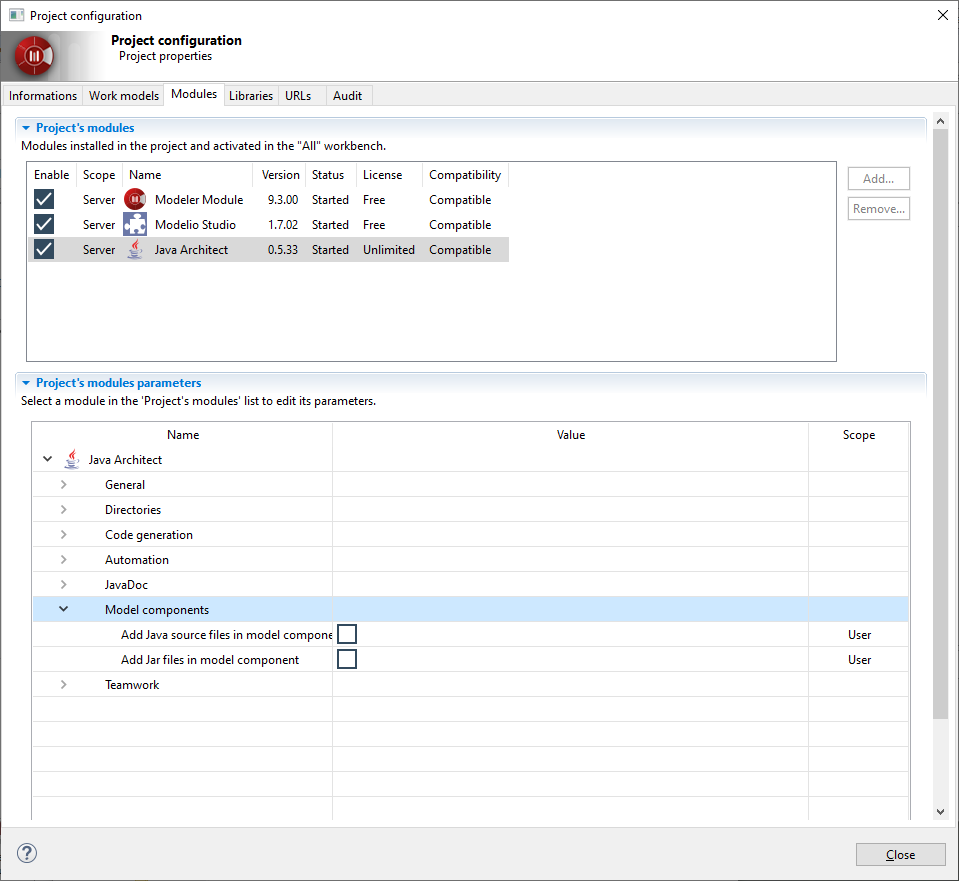959x881 pixels.
Task: Expand the General parameters group
Action: point(64,485)
